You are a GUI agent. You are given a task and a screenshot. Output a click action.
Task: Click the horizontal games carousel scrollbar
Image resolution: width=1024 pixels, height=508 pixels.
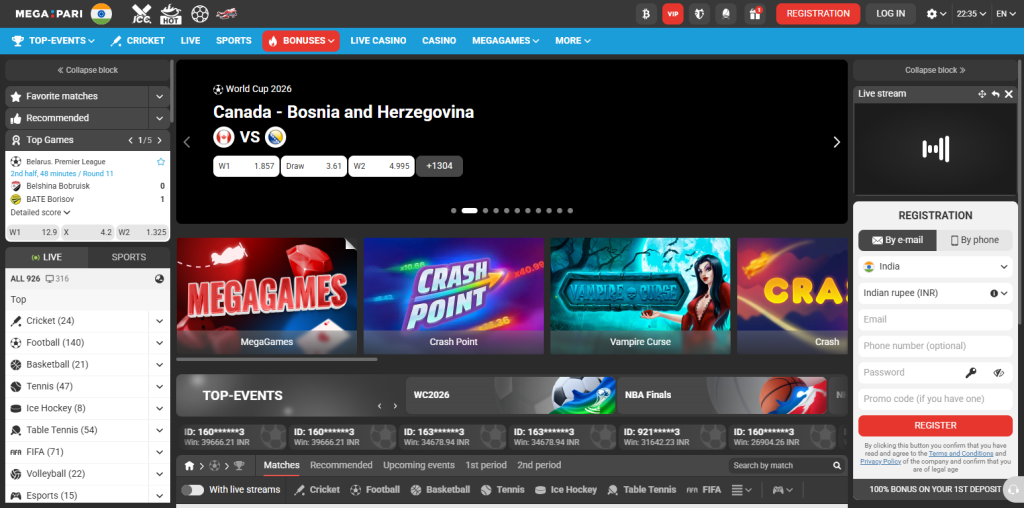point(277,359)
